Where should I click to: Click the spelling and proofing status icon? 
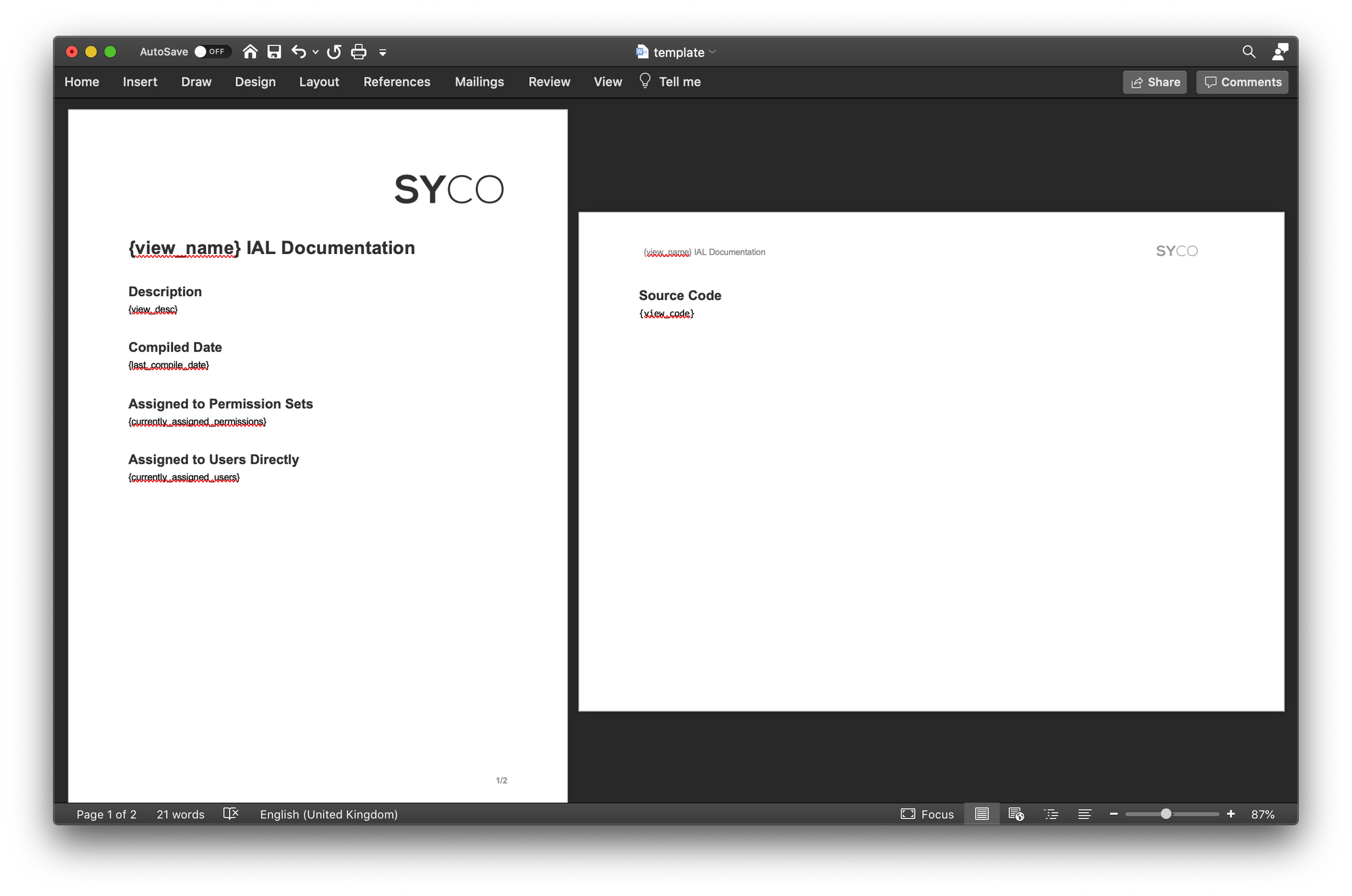tap(231, 814)
